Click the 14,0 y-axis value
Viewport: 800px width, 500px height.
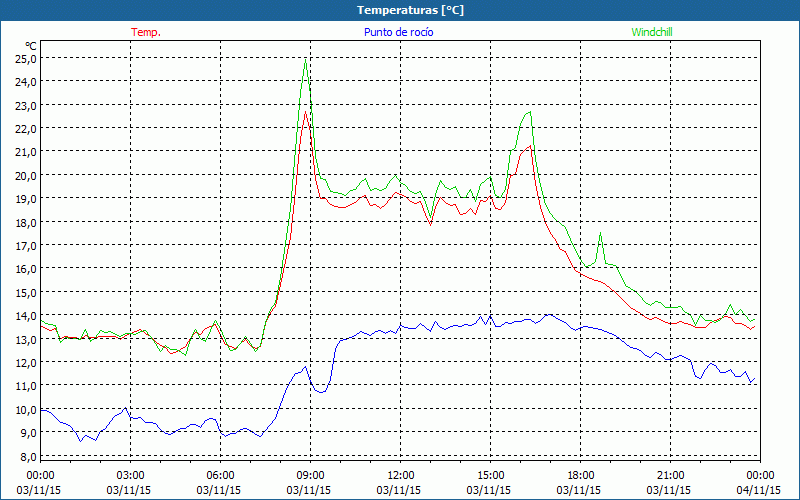26,316
